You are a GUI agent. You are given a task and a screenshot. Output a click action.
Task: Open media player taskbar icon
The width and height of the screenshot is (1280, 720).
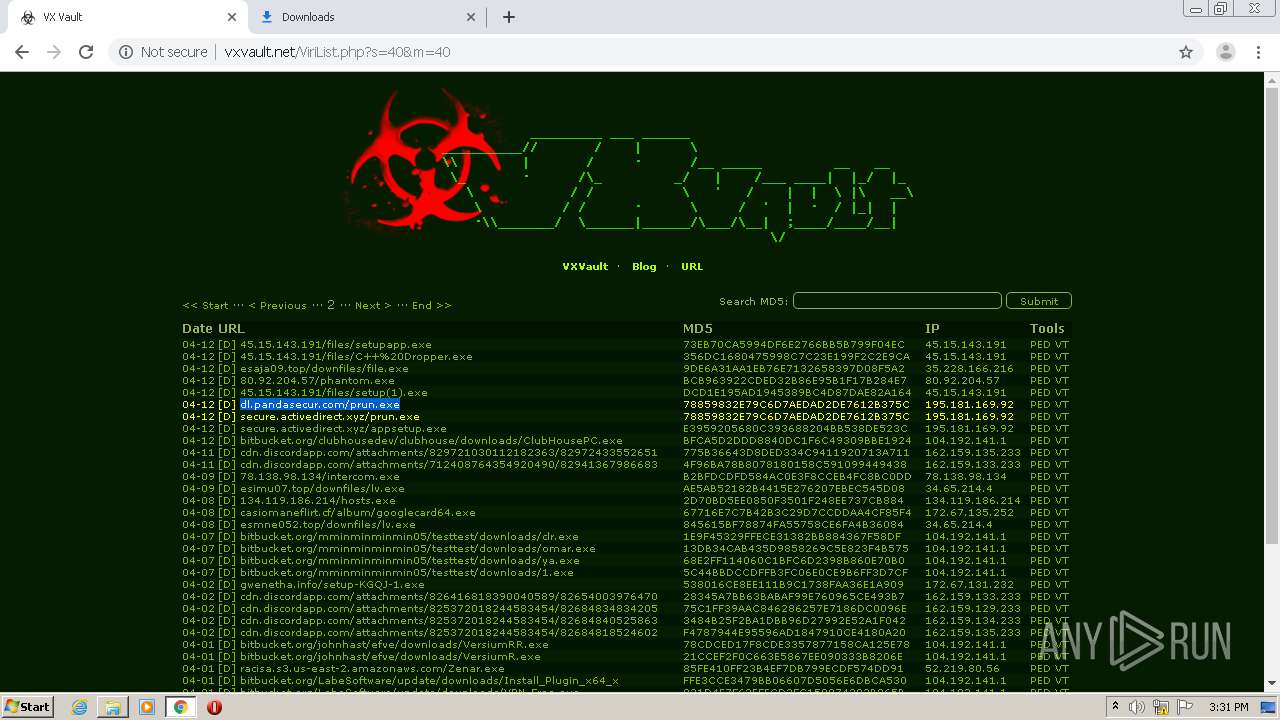coord(147,707)
